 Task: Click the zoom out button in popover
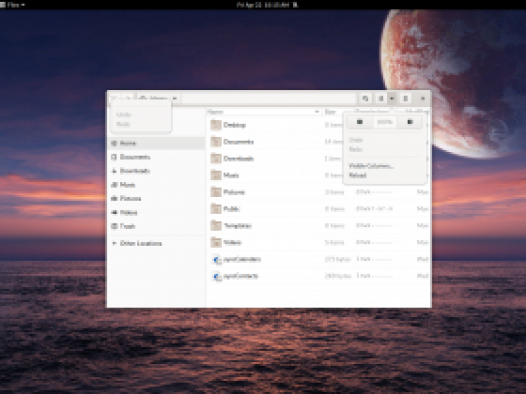click(360, 122)
